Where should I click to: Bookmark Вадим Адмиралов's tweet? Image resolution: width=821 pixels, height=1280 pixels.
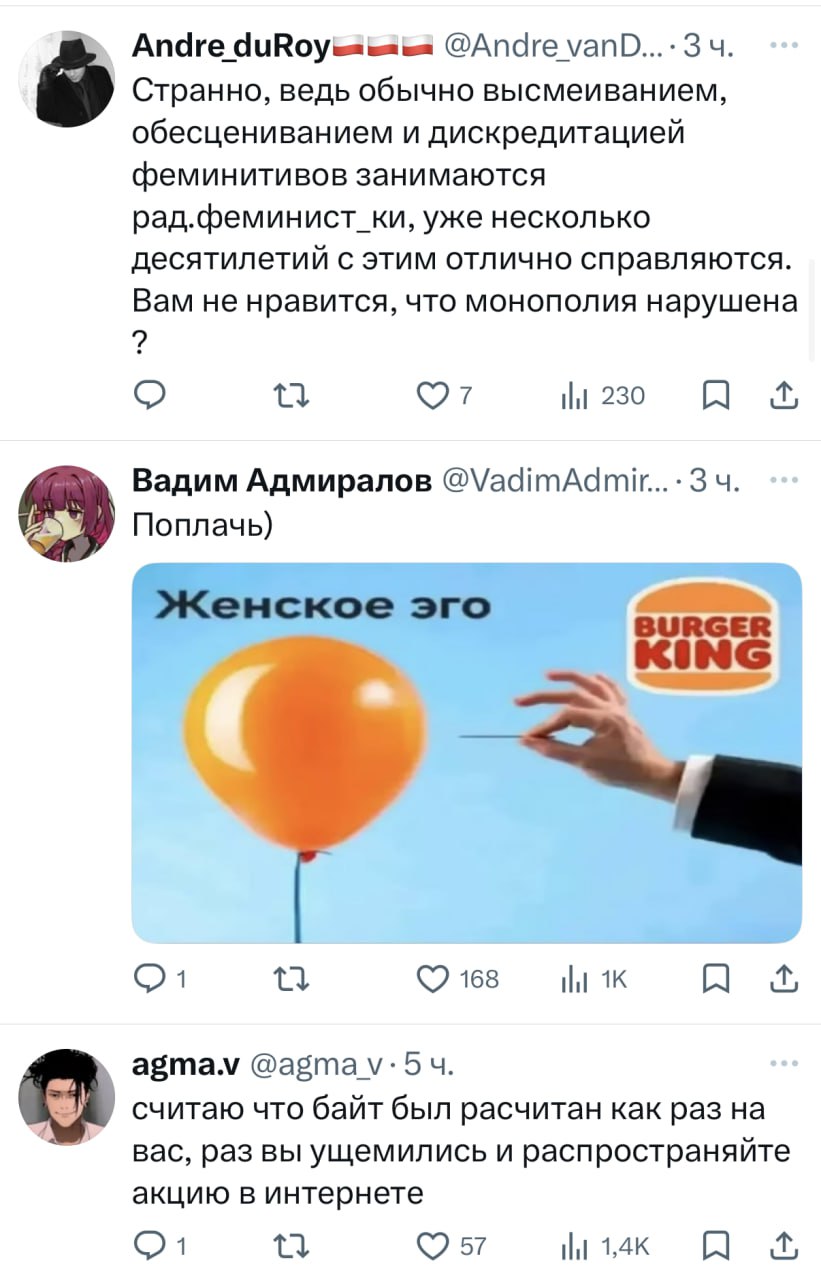click(714, 980)
